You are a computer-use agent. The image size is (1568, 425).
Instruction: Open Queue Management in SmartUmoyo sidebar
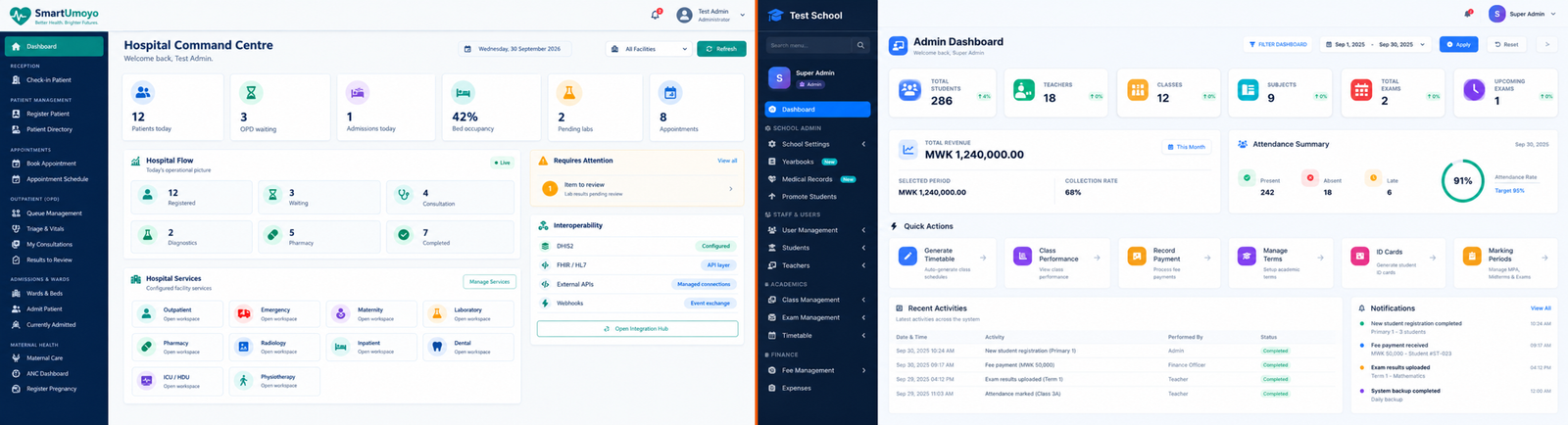click(x=54, y=212)
